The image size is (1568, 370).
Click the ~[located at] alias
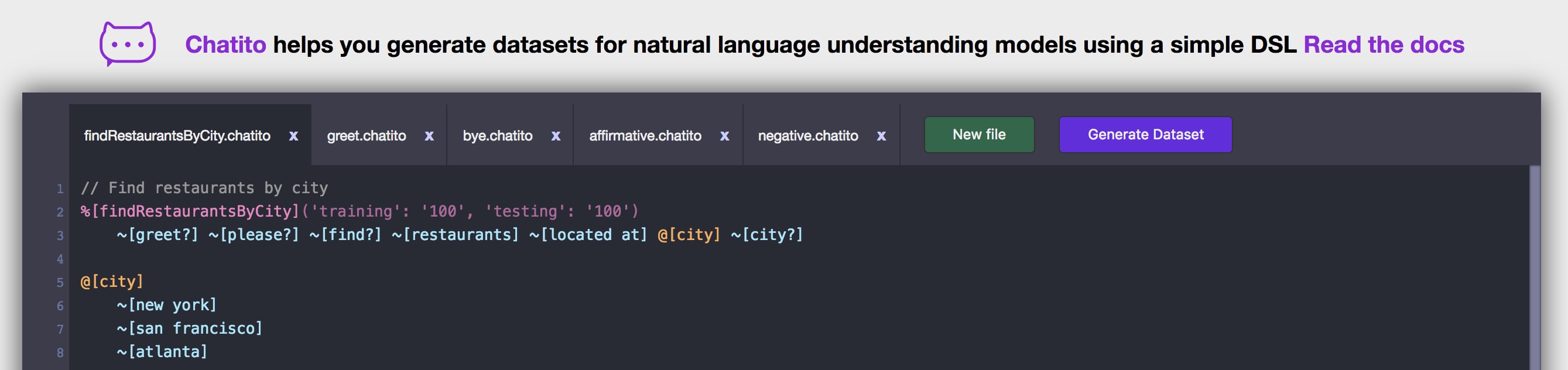[588, 235]
